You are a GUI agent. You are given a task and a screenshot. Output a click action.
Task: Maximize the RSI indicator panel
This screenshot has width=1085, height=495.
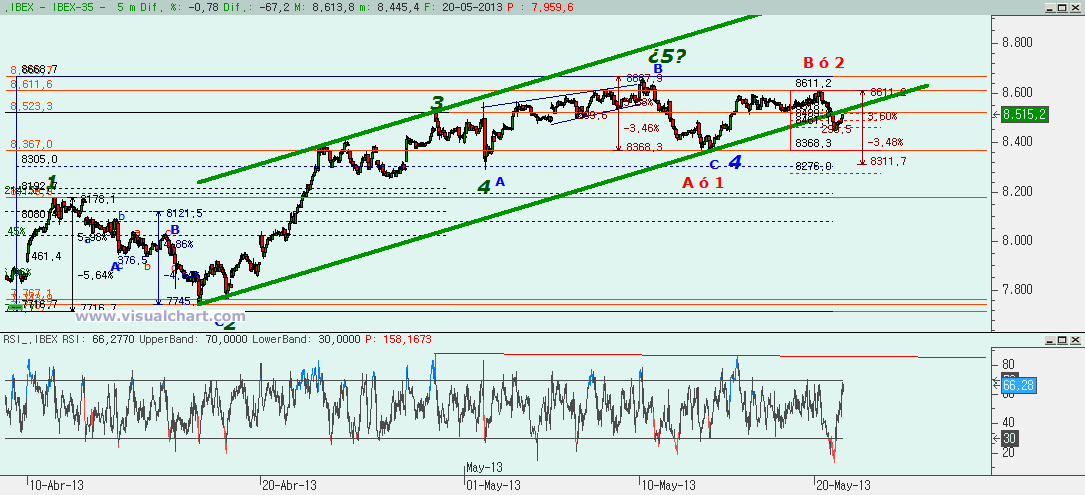pos(1061,339)
